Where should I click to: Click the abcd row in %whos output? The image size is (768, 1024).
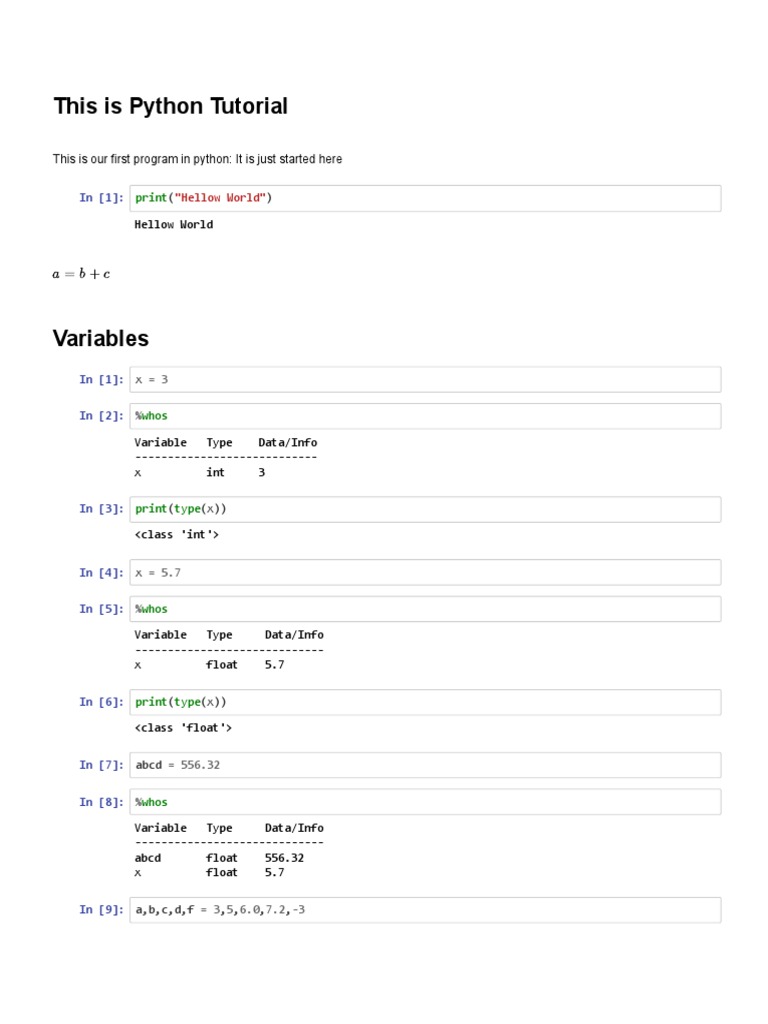click(x=219, y=858)
